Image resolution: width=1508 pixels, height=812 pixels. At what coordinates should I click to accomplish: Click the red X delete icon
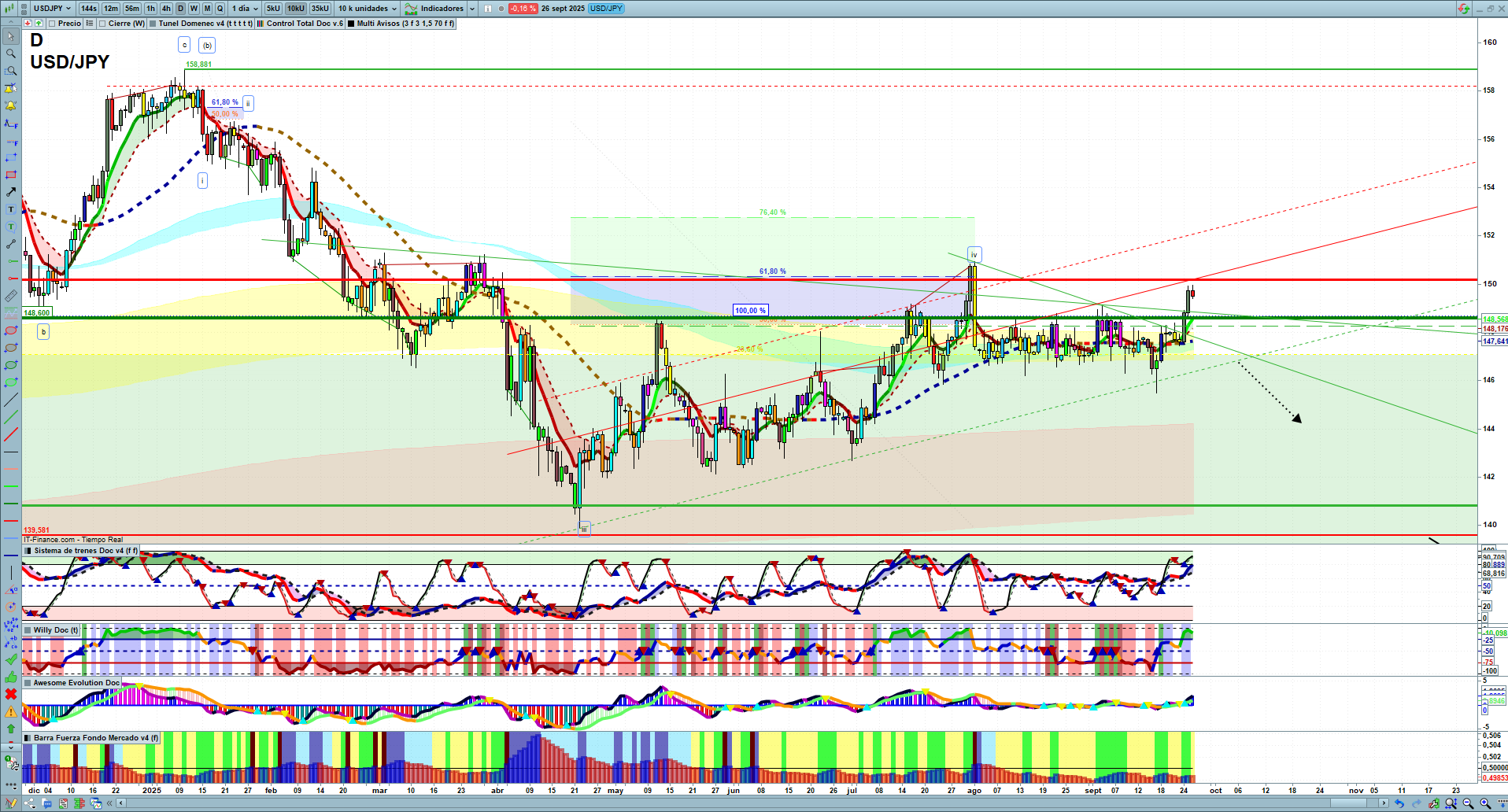point(11,694)
